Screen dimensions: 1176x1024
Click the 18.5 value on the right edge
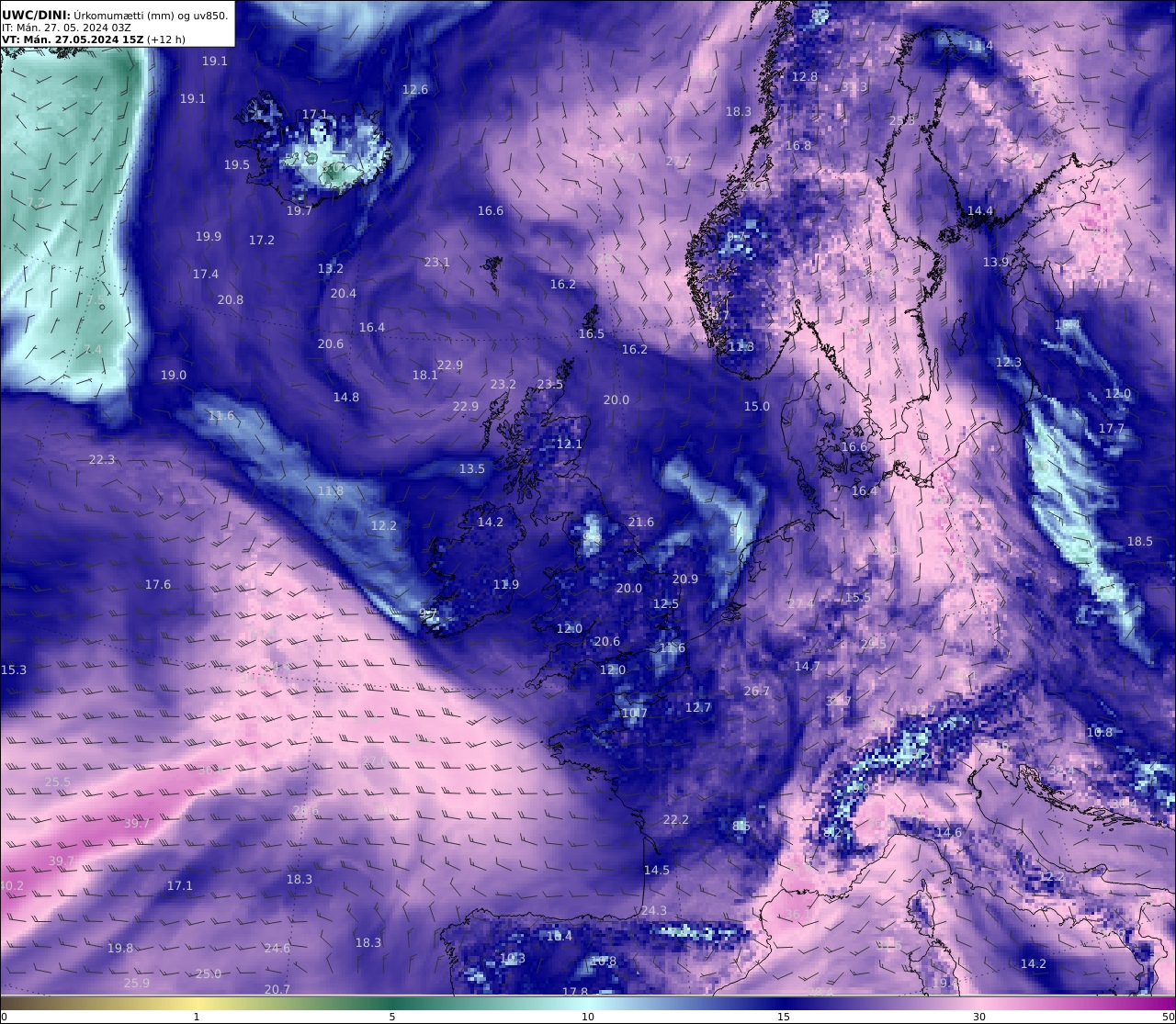click(x=1140, y=541)
